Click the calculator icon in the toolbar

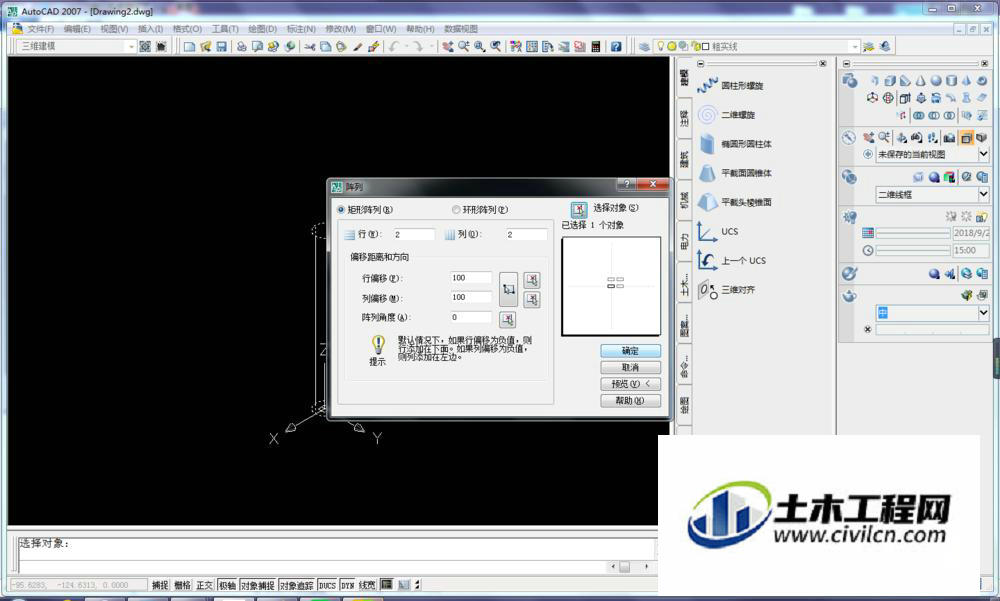(x=596, y=47)
